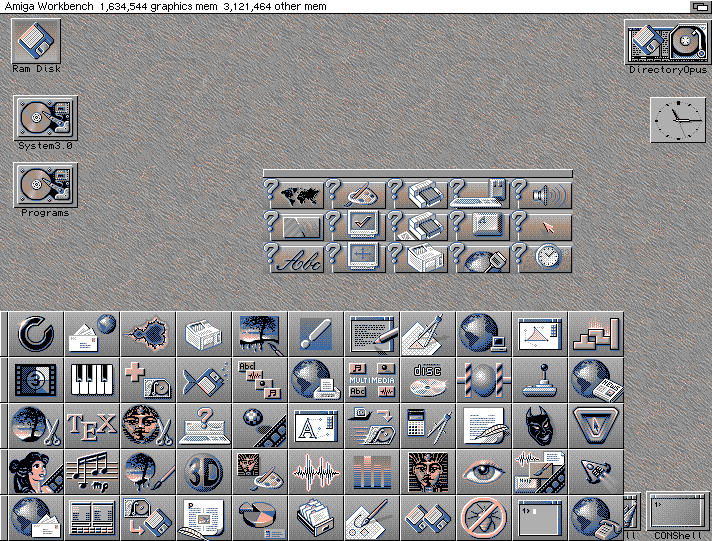712x541 pixels.
Task: Launch the woman portrait with film icon
Action: (x=36, y=472)
